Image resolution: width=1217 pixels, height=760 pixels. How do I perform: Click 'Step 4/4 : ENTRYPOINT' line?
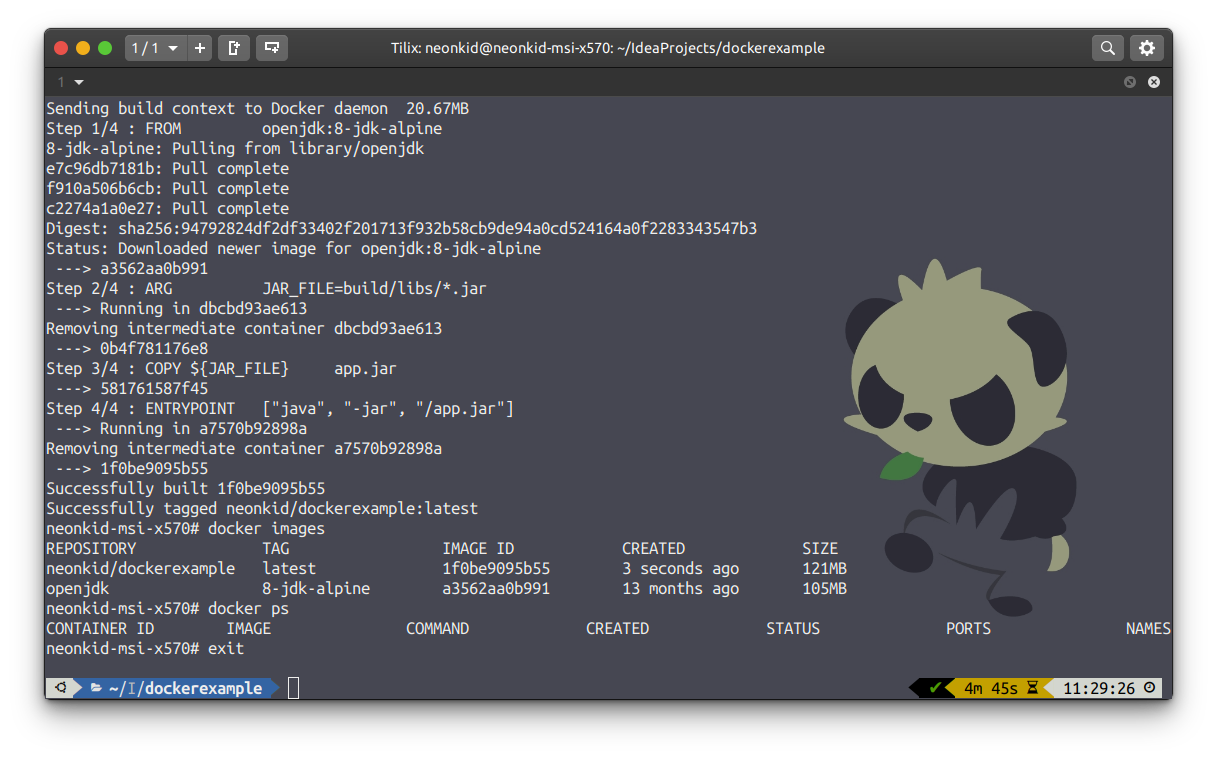click(x=280, y=409)
